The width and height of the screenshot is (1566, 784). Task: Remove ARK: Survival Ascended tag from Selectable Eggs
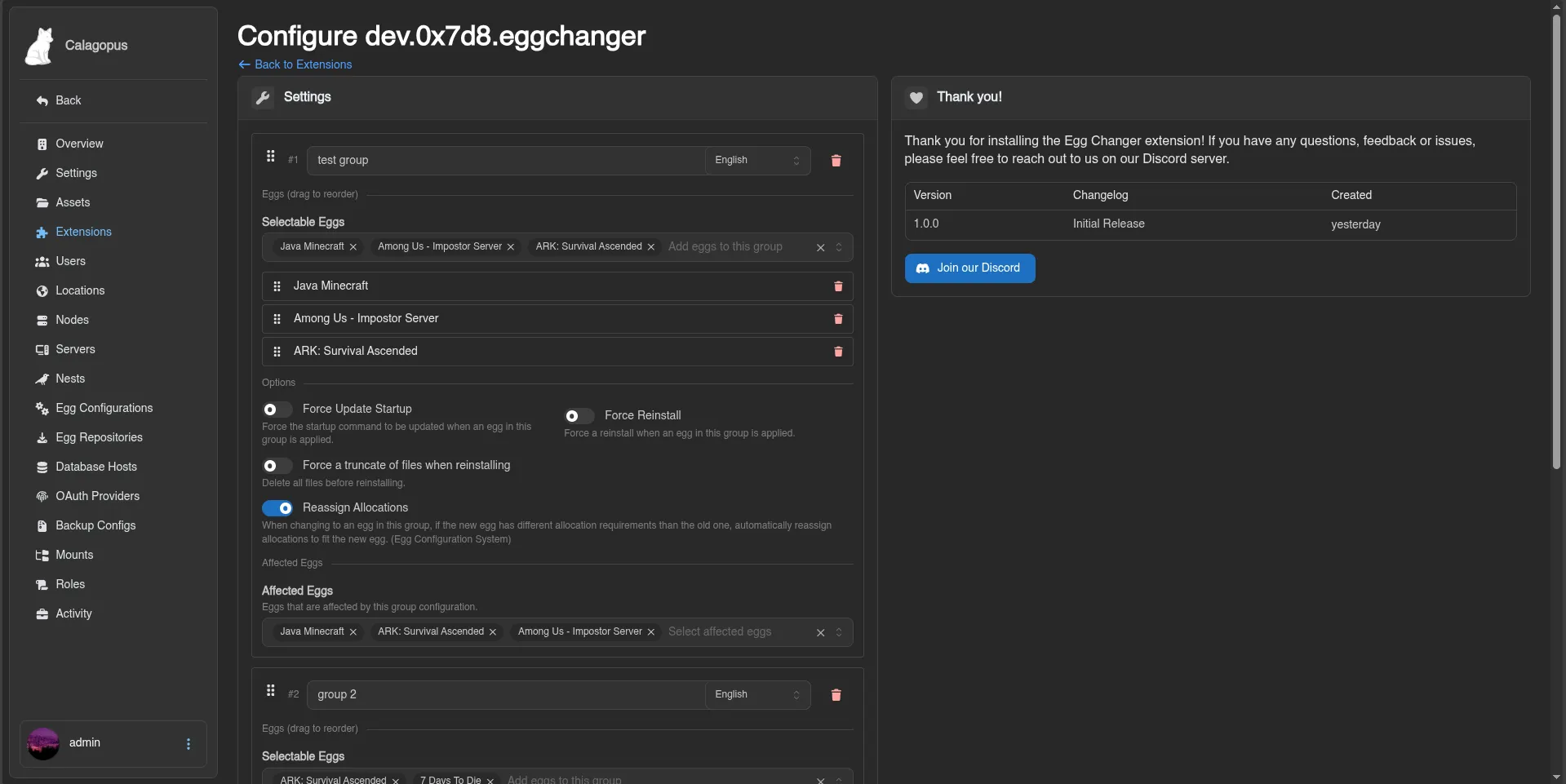[651, 247]
